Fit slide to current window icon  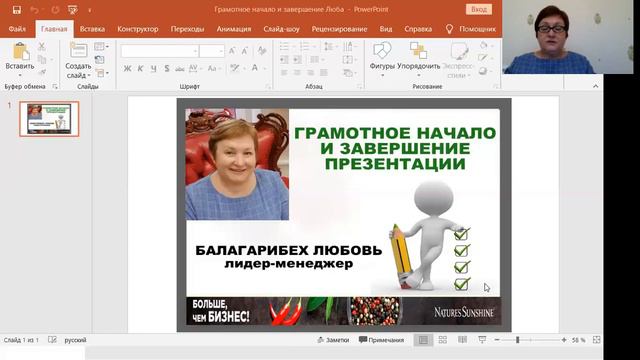tap(596, 340)
